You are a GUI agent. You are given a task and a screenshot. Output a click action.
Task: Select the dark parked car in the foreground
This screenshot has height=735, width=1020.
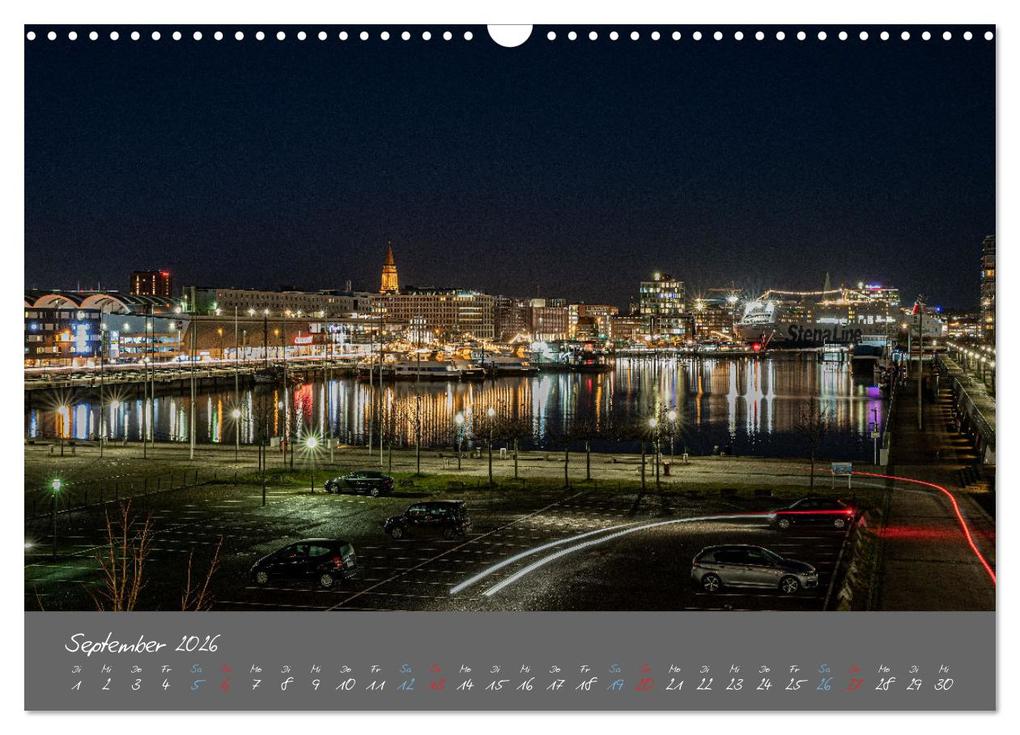tap(306, 562)
